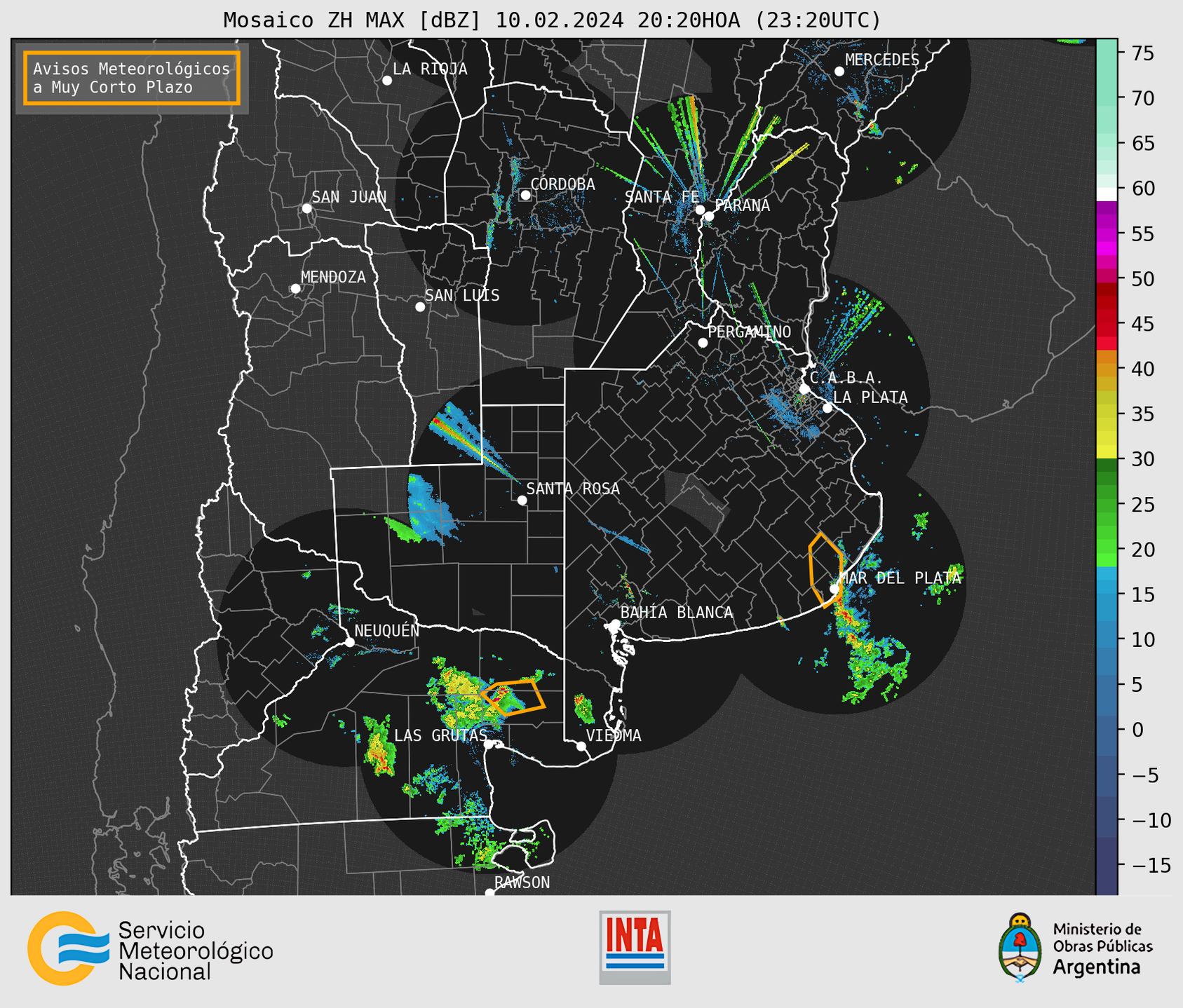This screenshot has width=1183, height=1008.
Task: Click the 75 dBZ value on color scale
Action: [x=1143, y=53]
